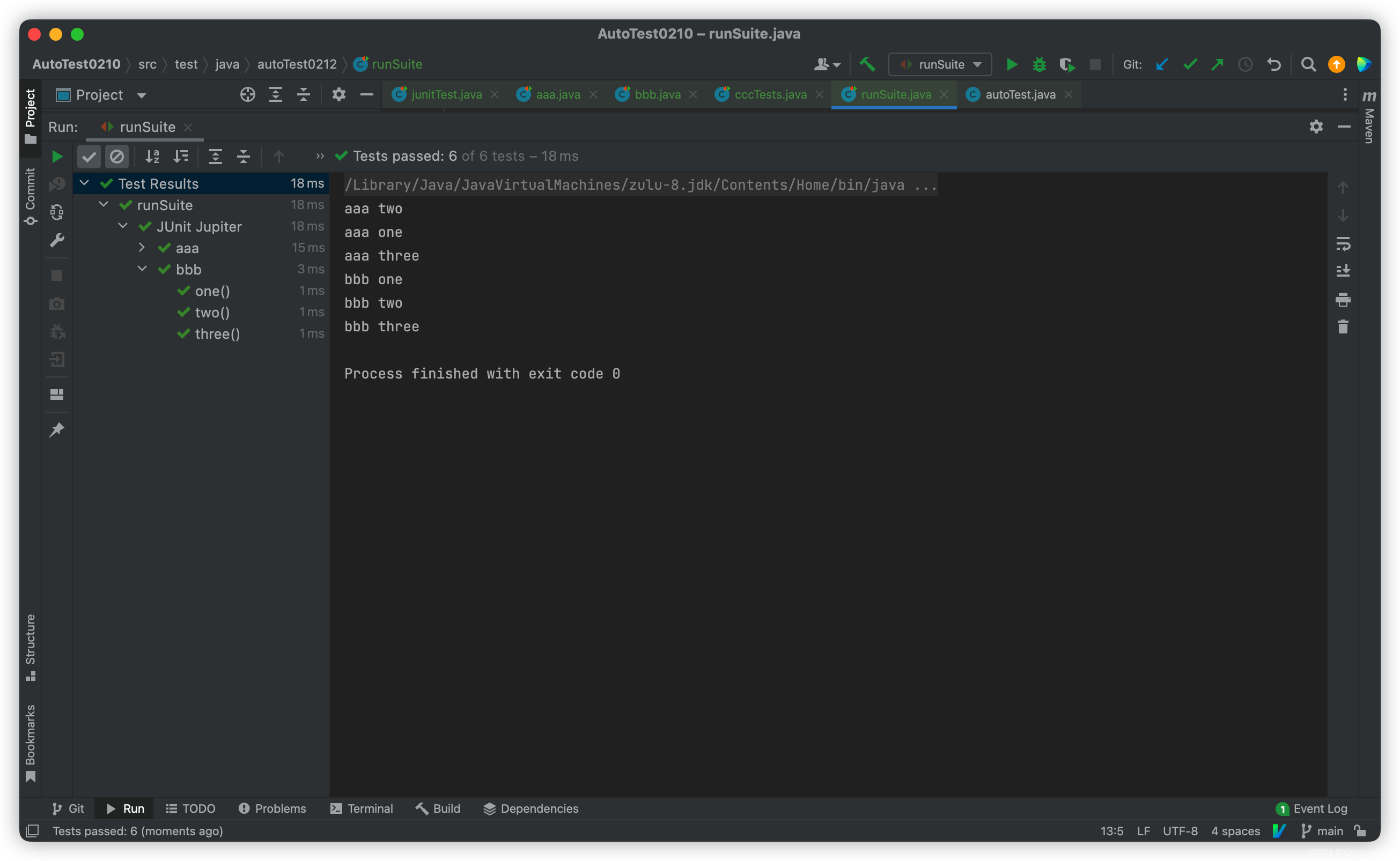Open the runSuite run configuration dropdown
Screen dimensions: 1400x861
[x=940, y=64]
